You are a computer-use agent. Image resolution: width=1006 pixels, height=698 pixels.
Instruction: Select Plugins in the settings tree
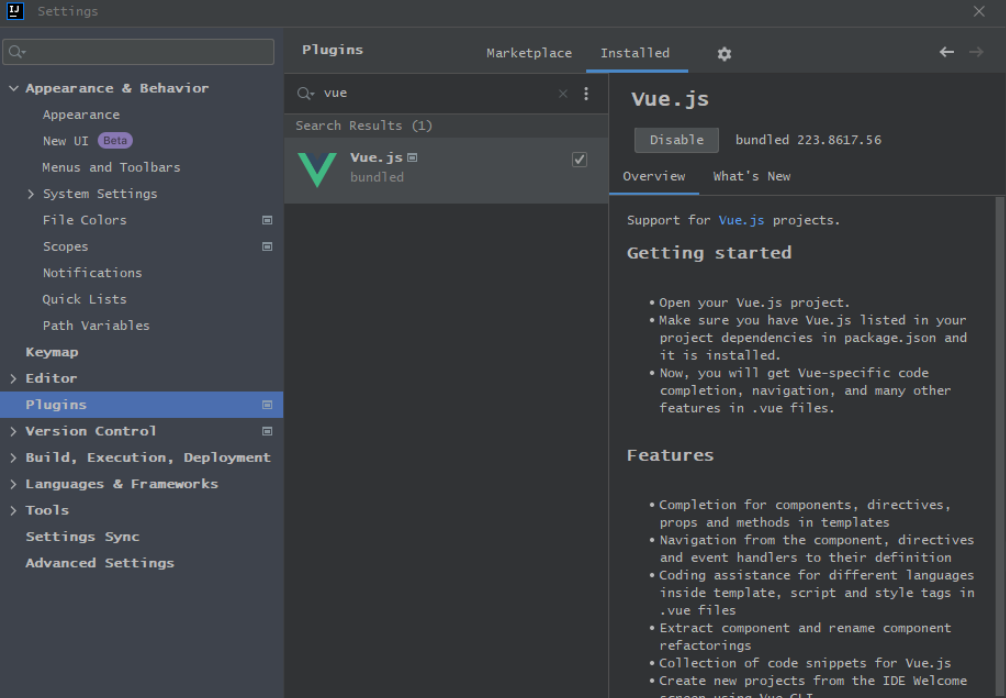pos(141,405)
